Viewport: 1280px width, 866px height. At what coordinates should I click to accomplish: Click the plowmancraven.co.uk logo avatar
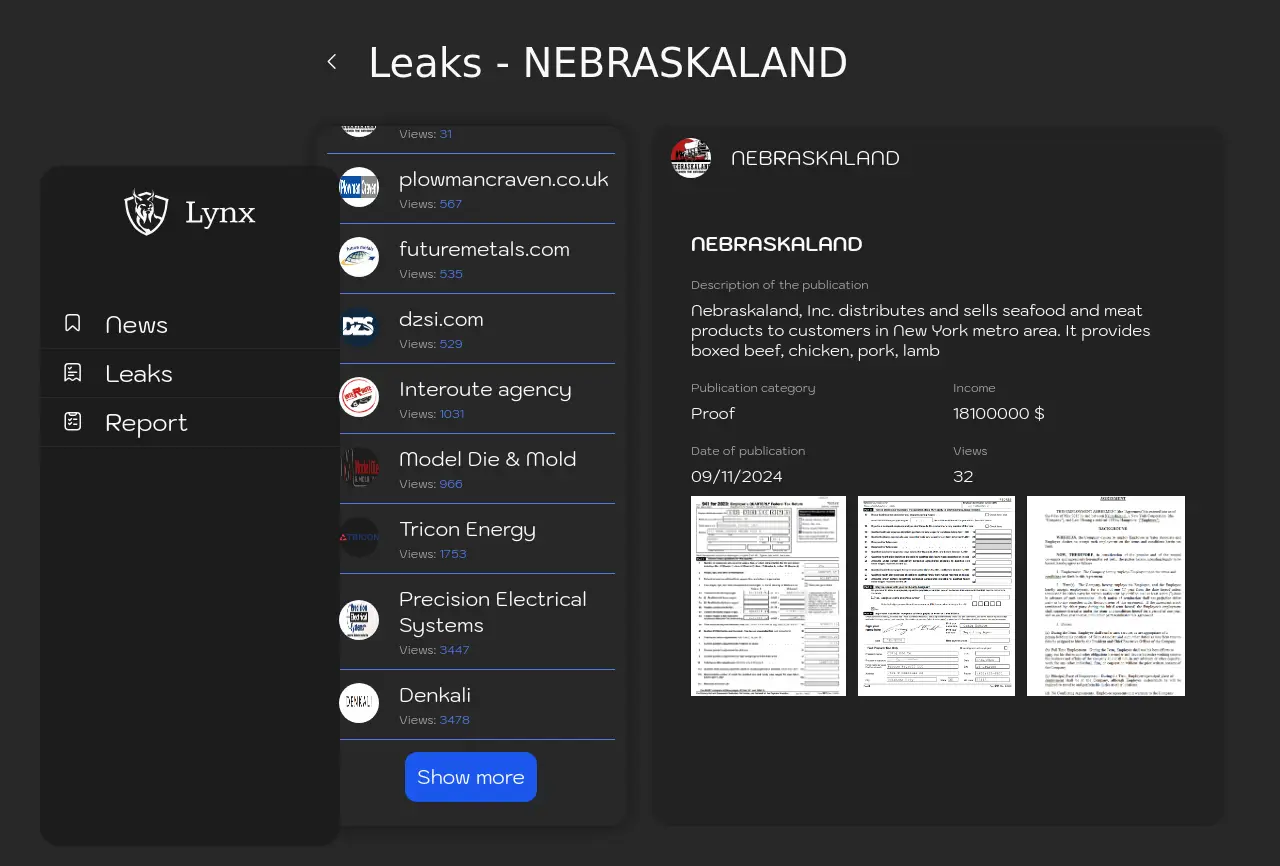359,187
